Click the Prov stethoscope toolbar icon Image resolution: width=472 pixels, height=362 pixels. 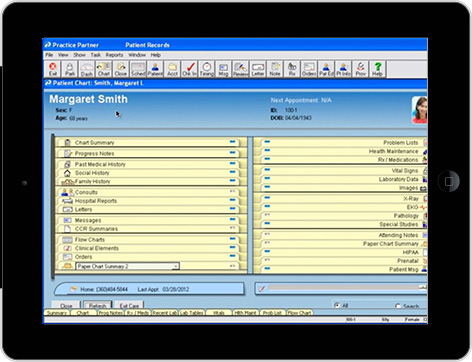pyautogui.click(x=360, y=69)
